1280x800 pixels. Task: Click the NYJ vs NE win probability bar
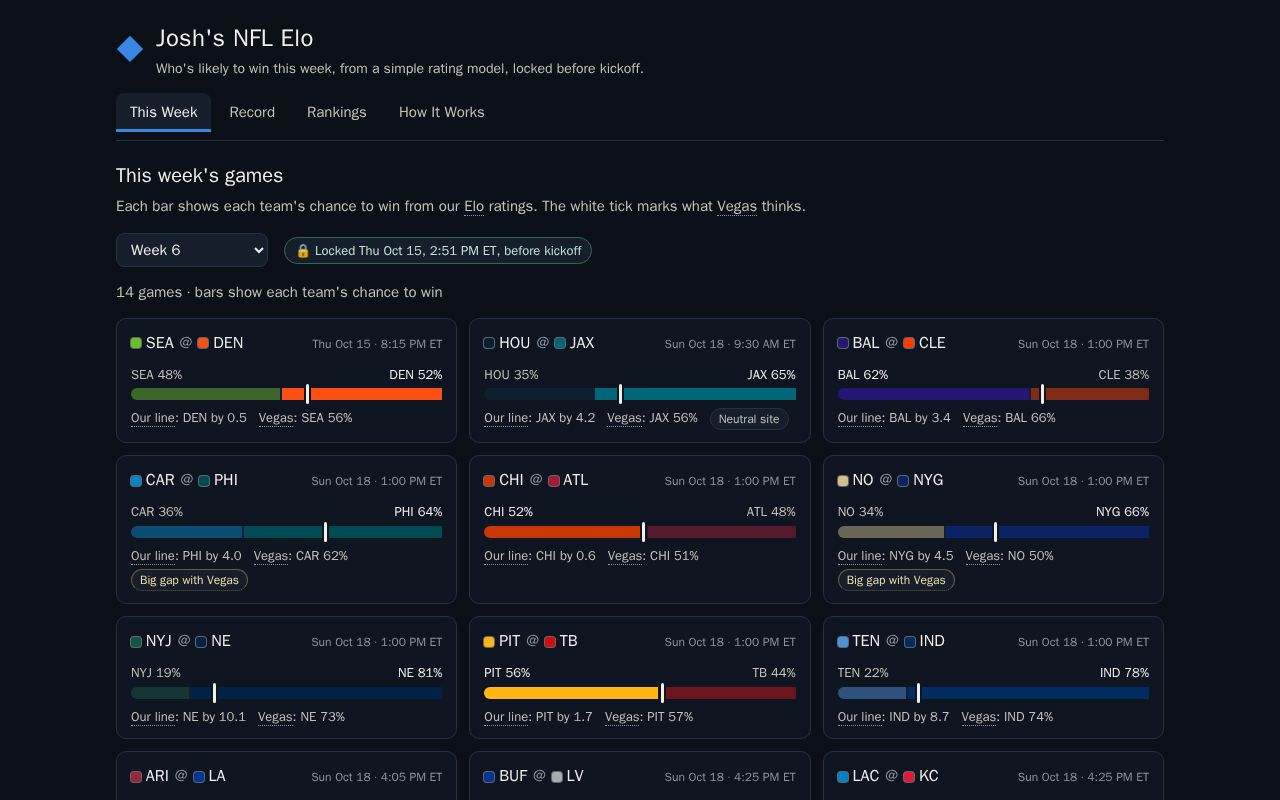click(x=286, y=693)
